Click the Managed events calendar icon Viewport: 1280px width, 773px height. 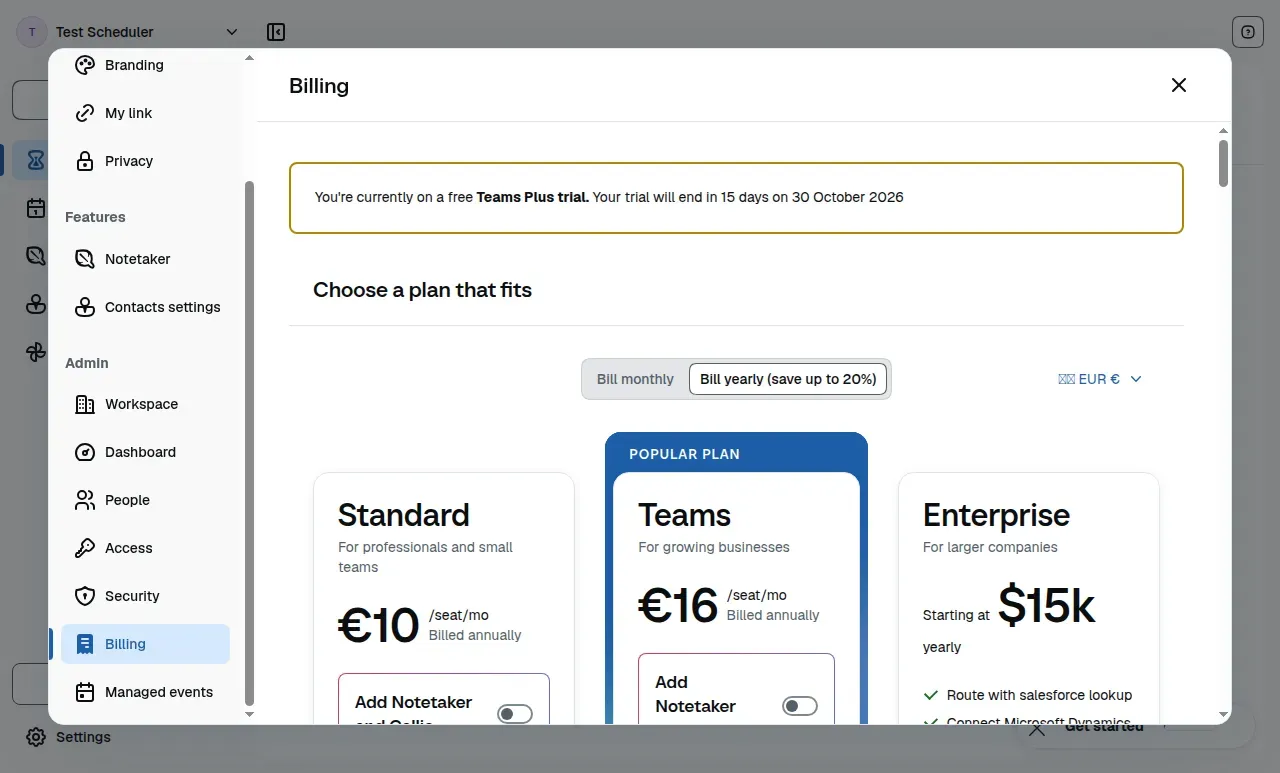coord(85,692)
